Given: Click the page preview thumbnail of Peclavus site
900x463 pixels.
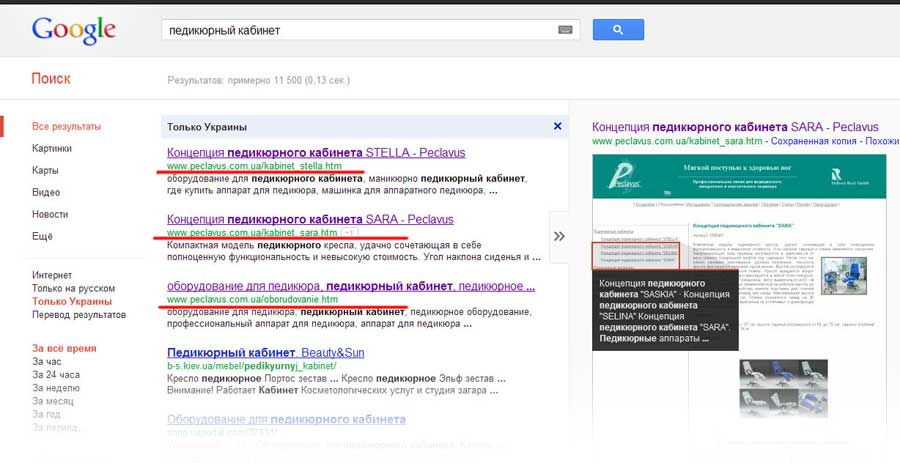Looking at the screenshot, I should tap(739, 293).
